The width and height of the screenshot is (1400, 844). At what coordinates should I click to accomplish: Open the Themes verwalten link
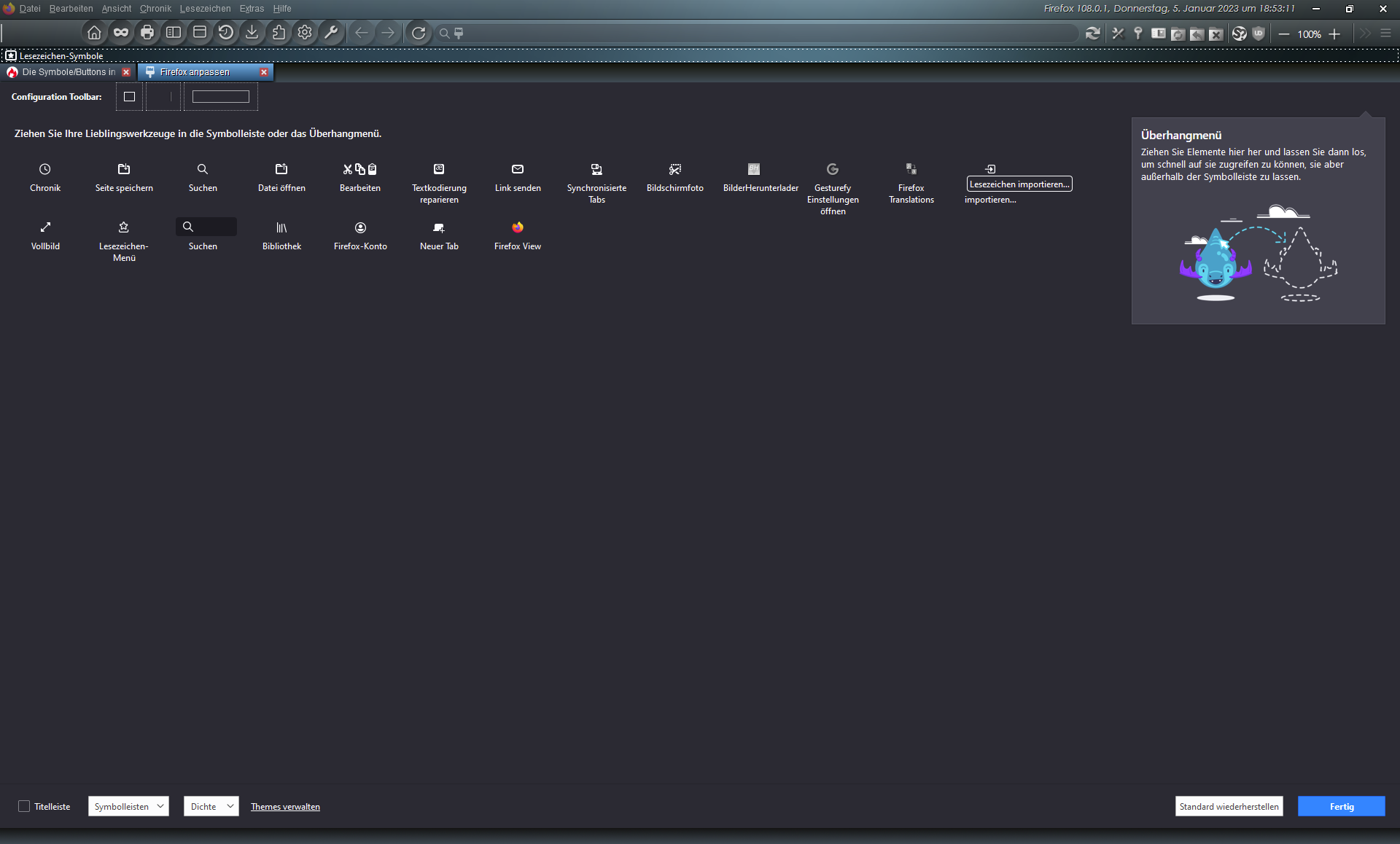(x=285, y=807)
